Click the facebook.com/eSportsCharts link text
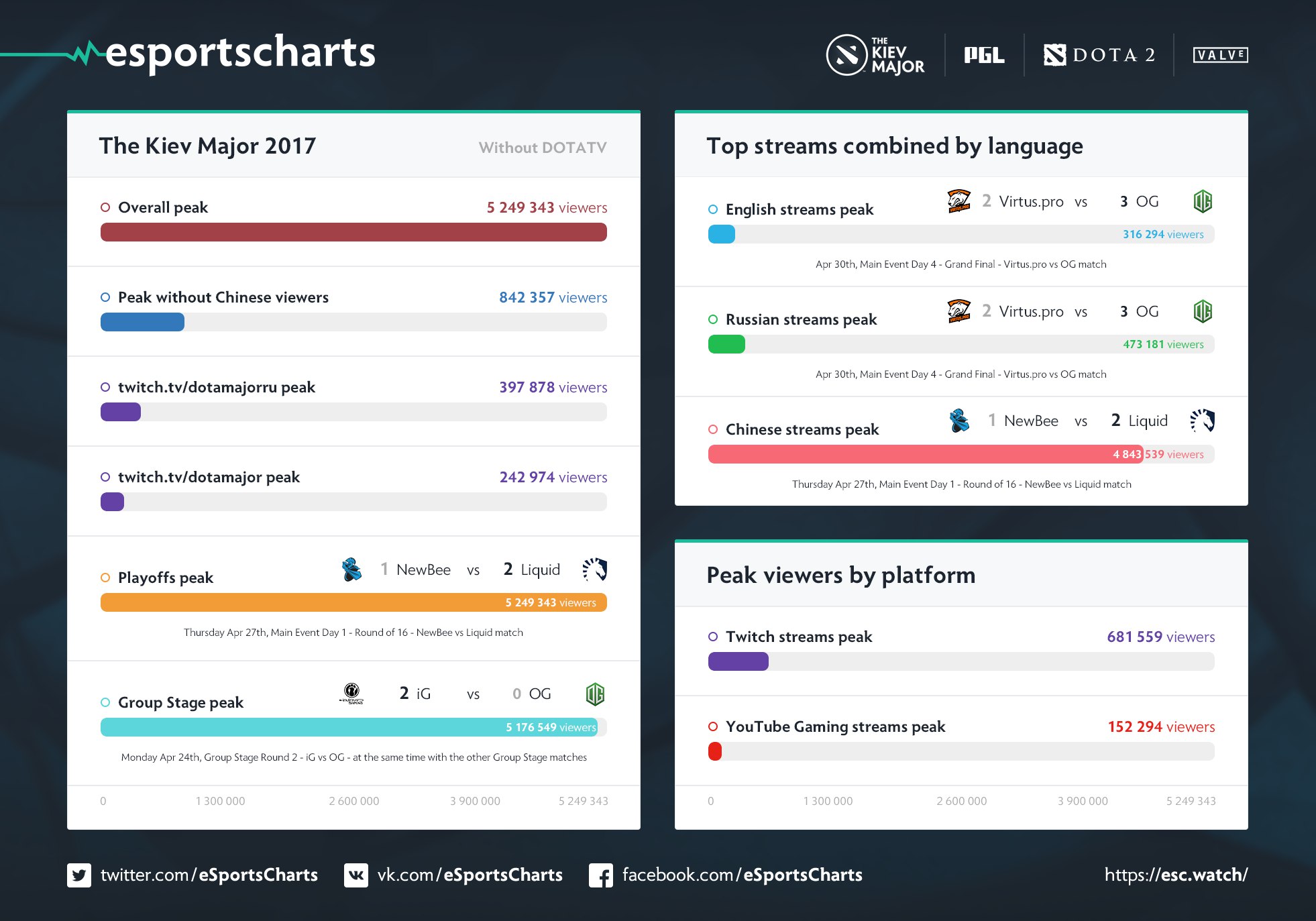Image resolution: width=1316 pixels, height=921 pixels. (x=742, y=875)
